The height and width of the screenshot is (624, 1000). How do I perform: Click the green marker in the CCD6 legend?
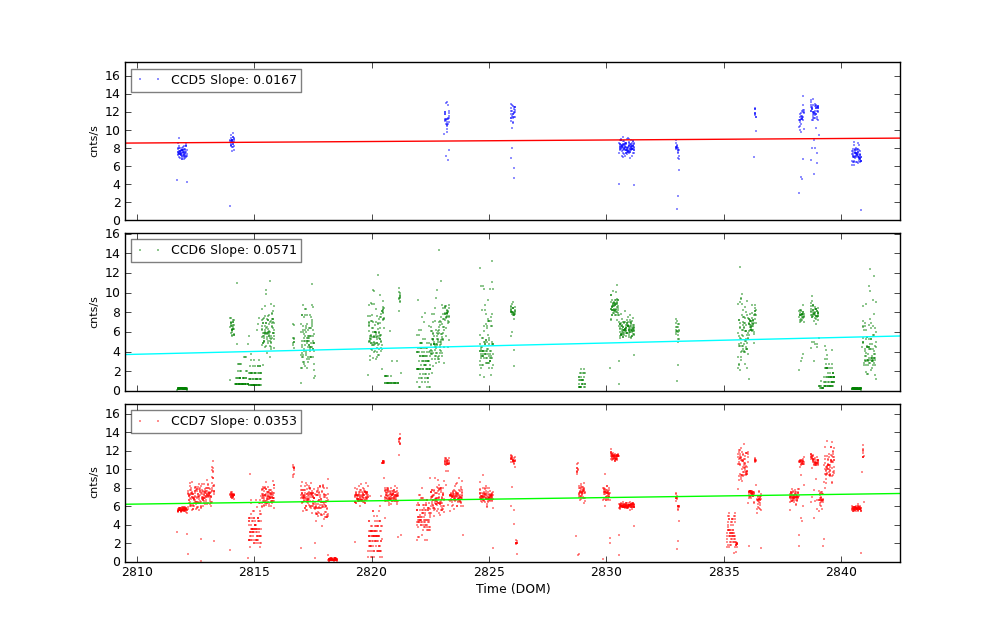140,250
